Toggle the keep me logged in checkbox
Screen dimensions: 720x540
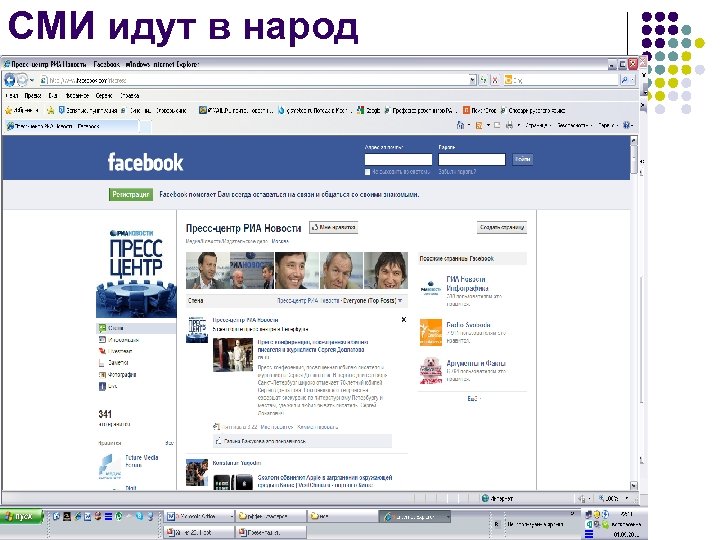pyautogui.click(x=367, y=172)
